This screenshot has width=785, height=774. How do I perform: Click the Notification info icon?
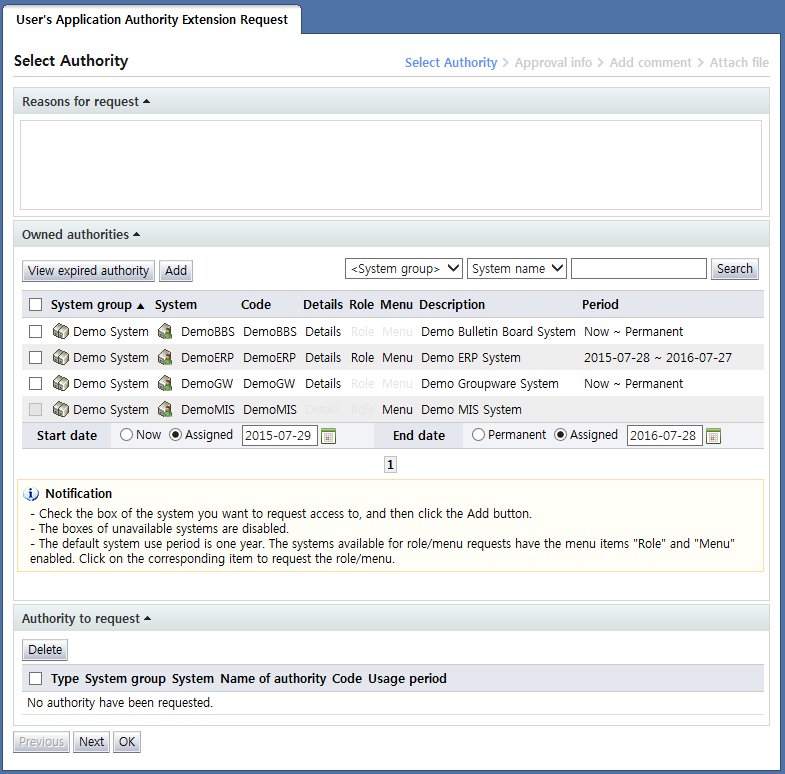pyautogui.click(x=31, y=494)
